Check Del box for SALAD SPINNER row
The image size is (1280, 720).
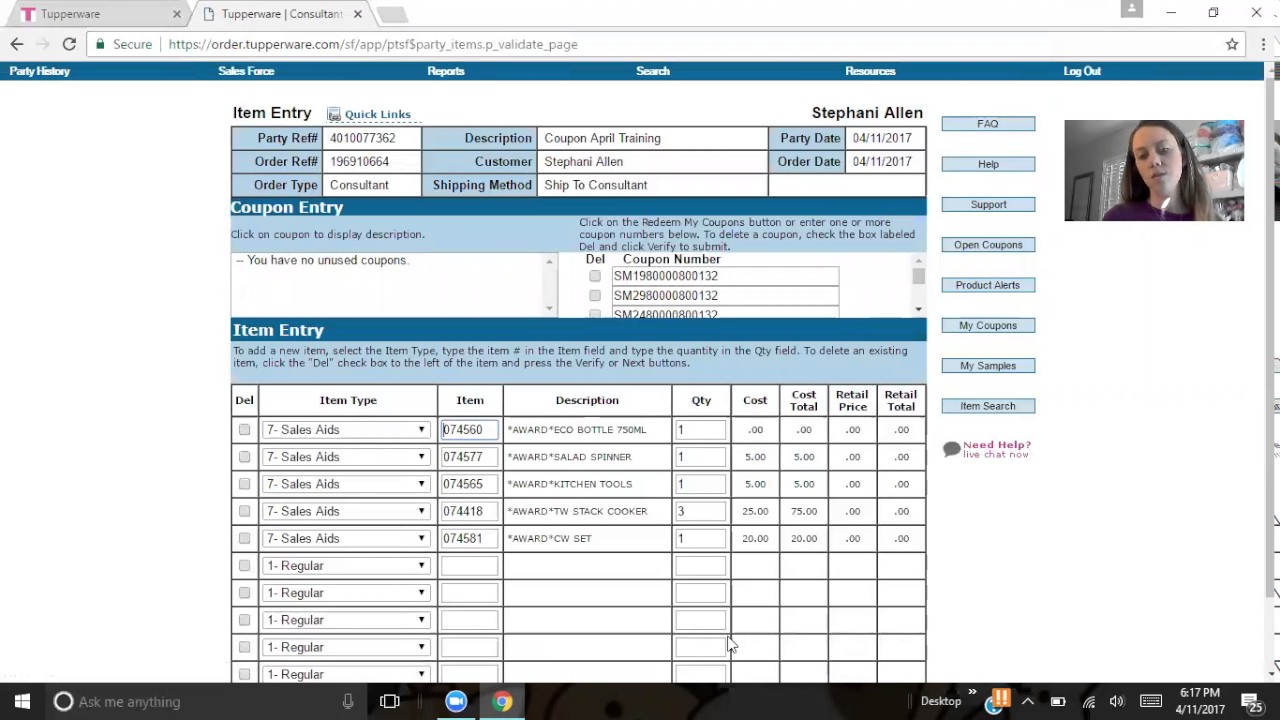coord(244,457)
